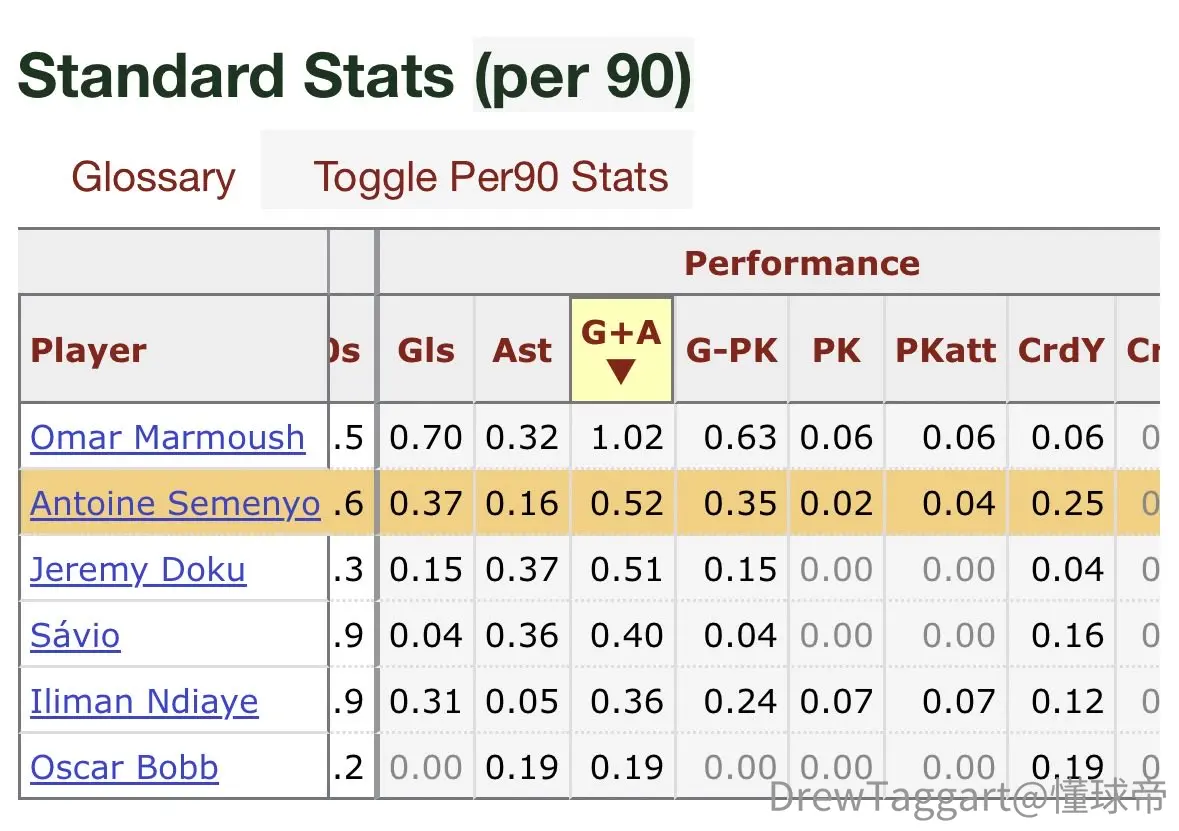Open Iliman Ndiaye player page
Screen dimensions: 1179x831
pos(144,702)
